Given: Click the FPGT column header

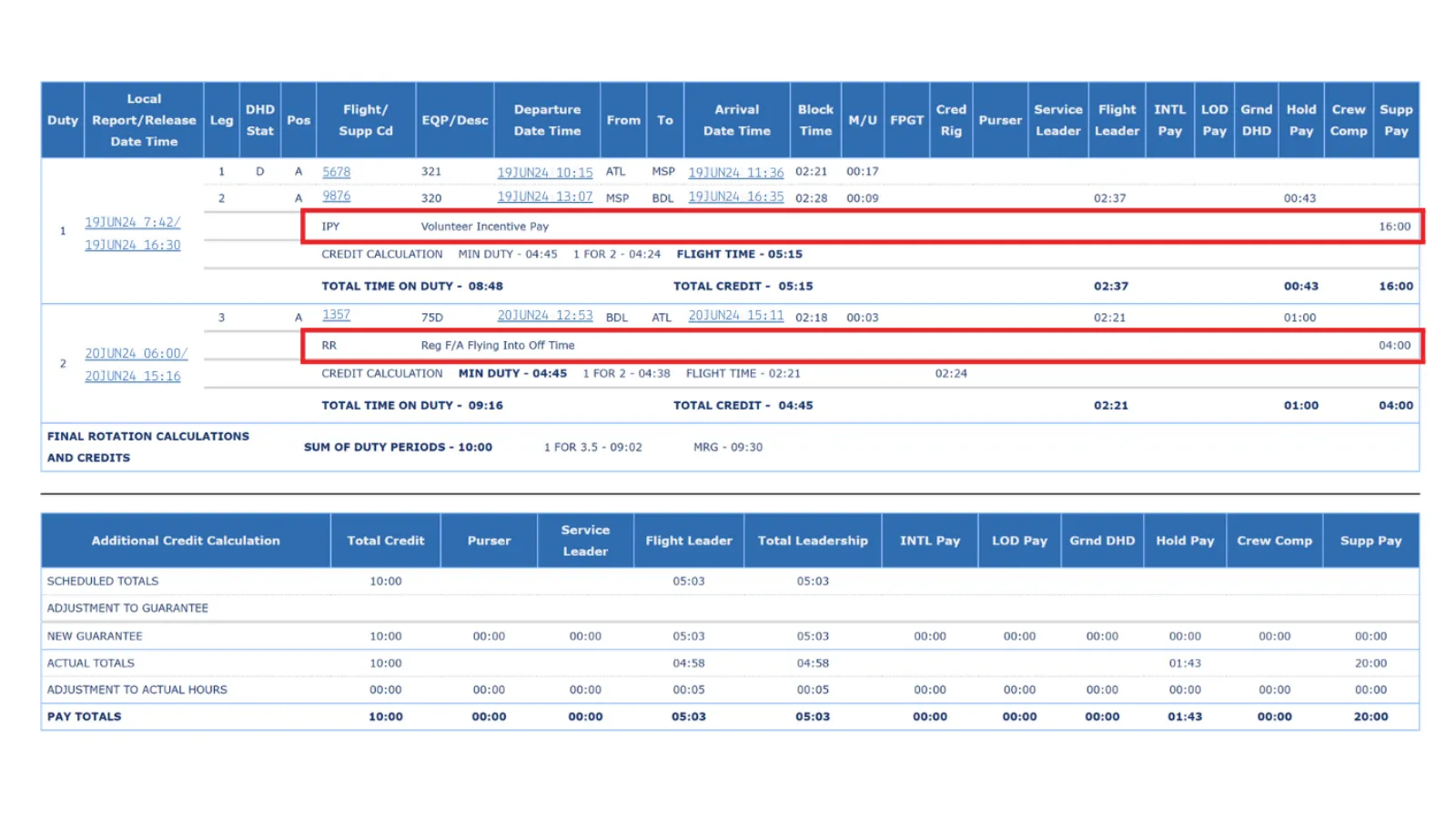Looking at the screenshot, I should tap(906, 120).
